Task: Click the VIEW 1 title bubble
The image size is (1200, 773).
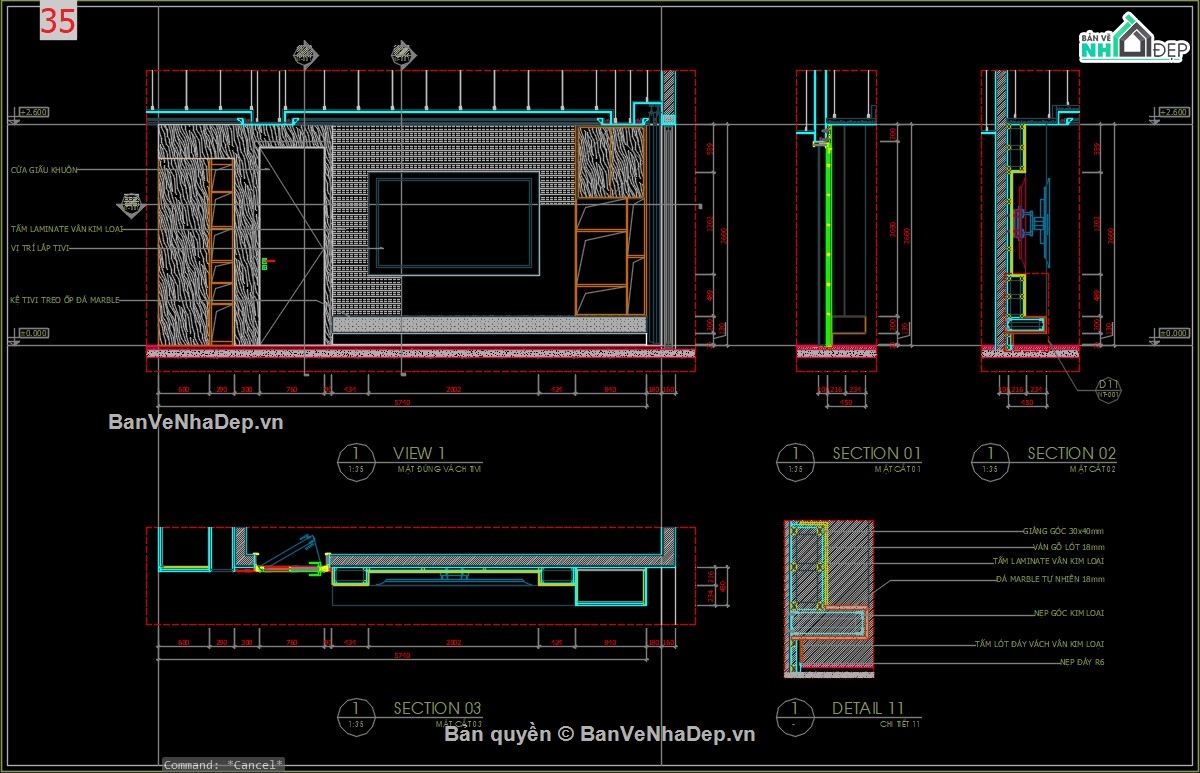Action: point(356,459)
